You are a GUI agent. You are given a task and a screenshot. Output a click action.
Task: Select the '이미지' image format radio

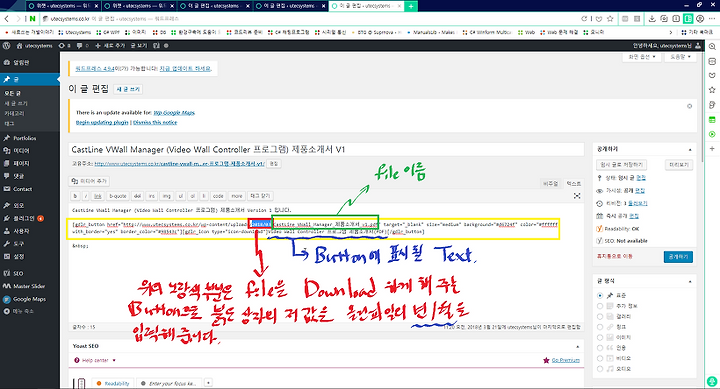tap(600, 338)
